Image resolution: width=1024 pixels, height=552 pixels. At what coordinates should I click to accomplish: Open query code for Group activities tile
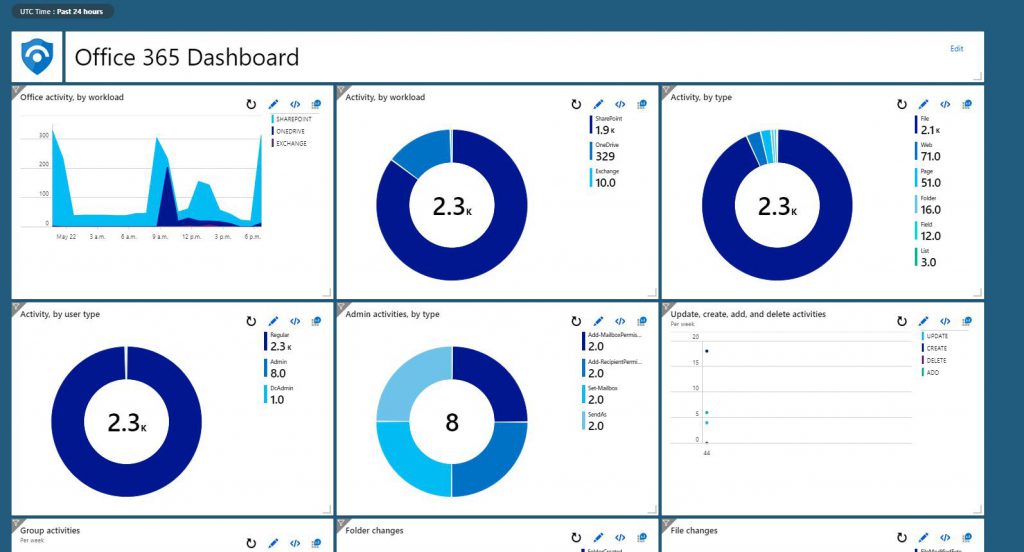(295, 543)
